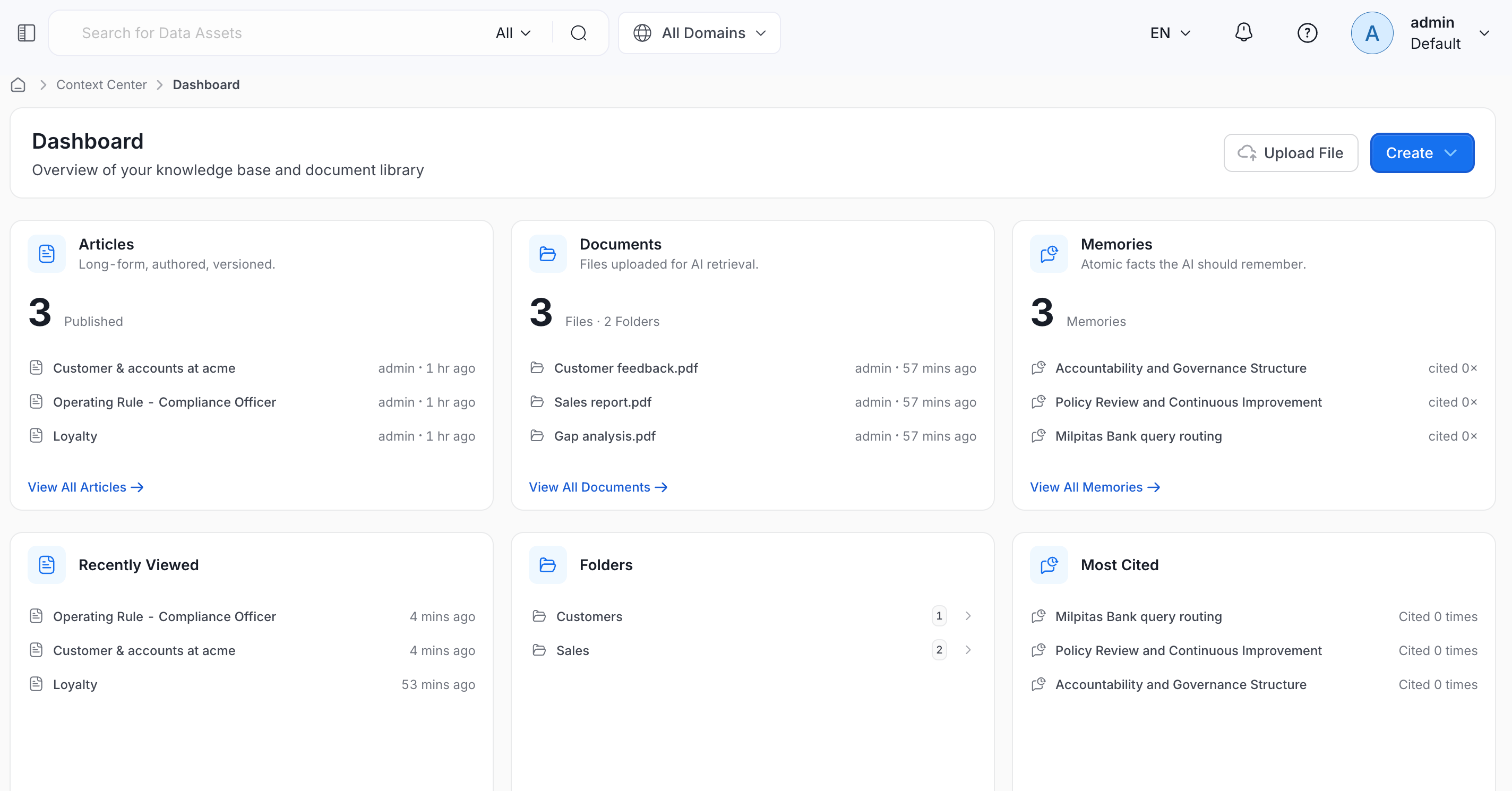Click the cloud upload icon
The image size is (1512, 791).
[1247, 152]
